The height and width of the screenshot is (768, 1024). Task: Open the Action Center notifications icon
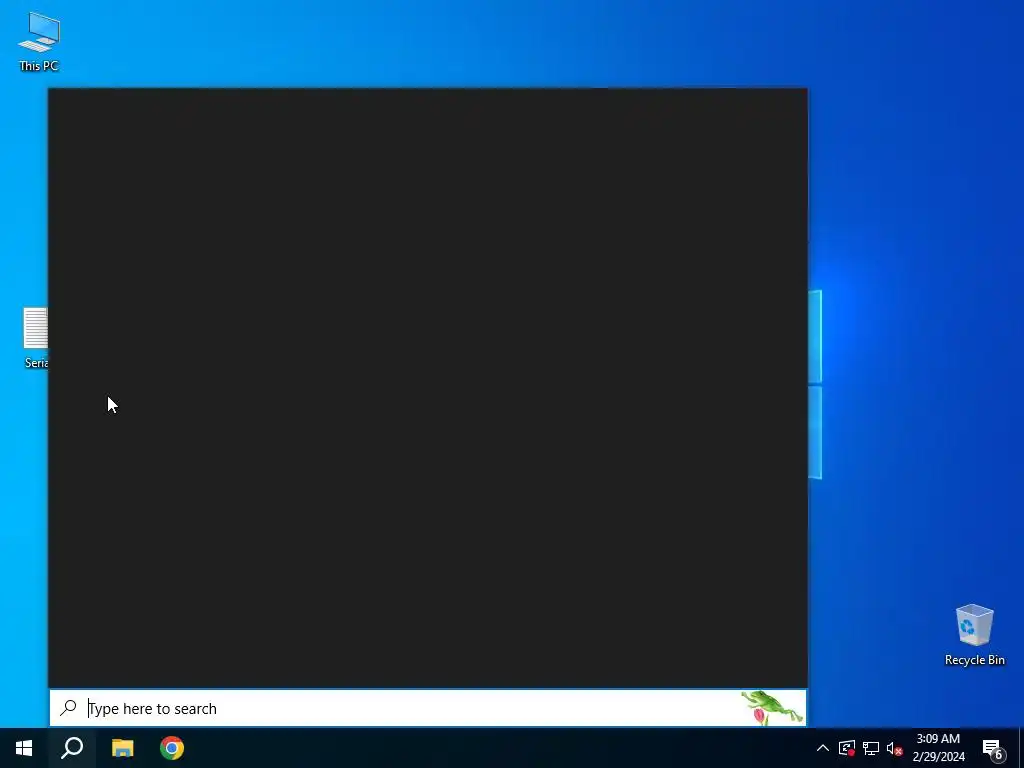pos(993,748)
